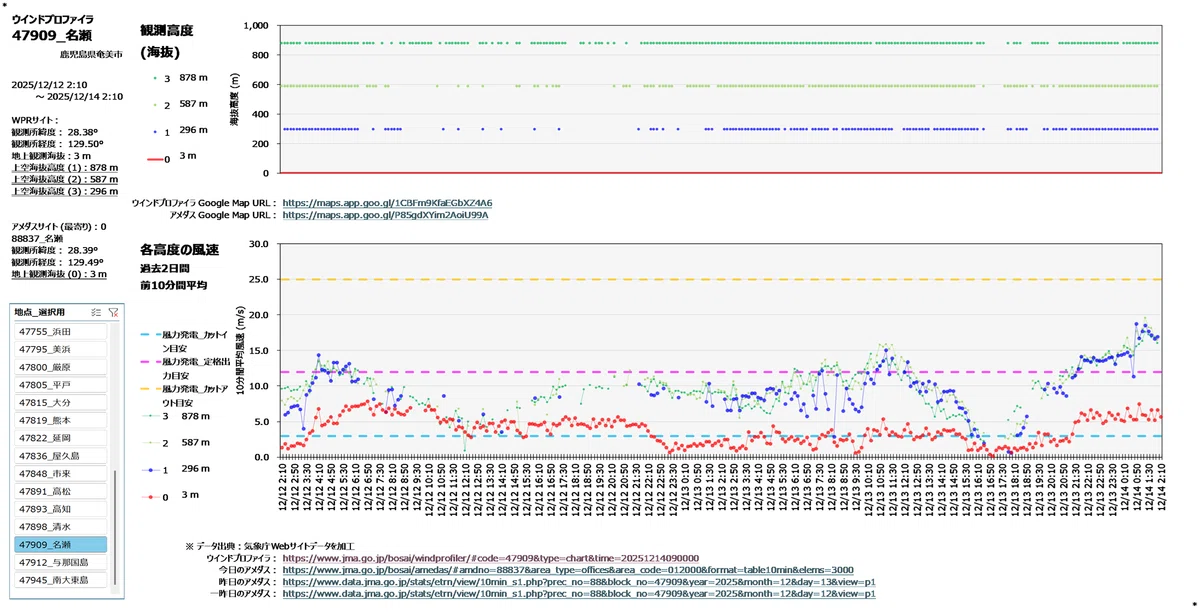Select station 47815_大分 in slicer

coord(61,402)
